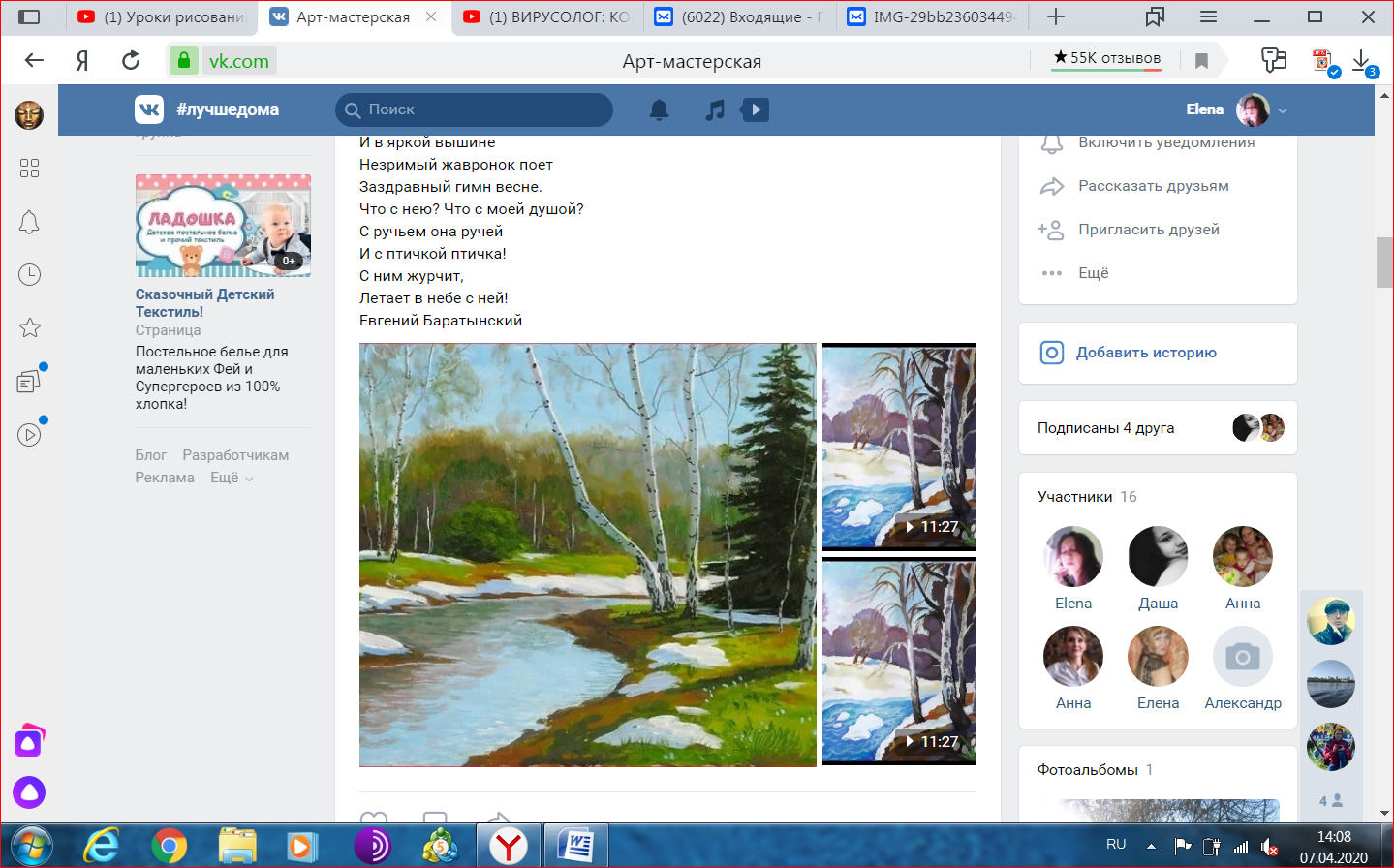Open the Yandex home Я button
Viewport: 1394px width, 868px height.
(82, 60)
